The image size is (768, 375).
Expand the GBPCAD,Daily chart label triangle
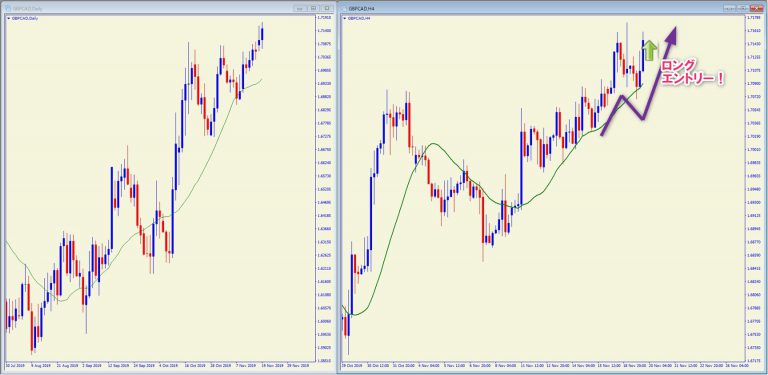point(8,19)
